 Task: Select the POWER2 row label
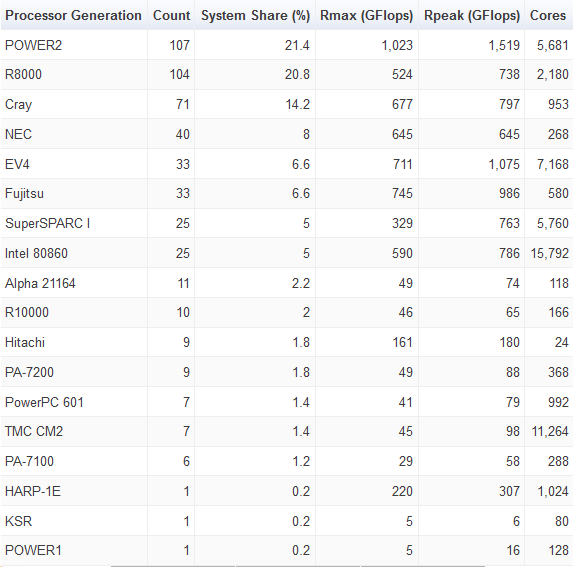(x=34, y=45)
